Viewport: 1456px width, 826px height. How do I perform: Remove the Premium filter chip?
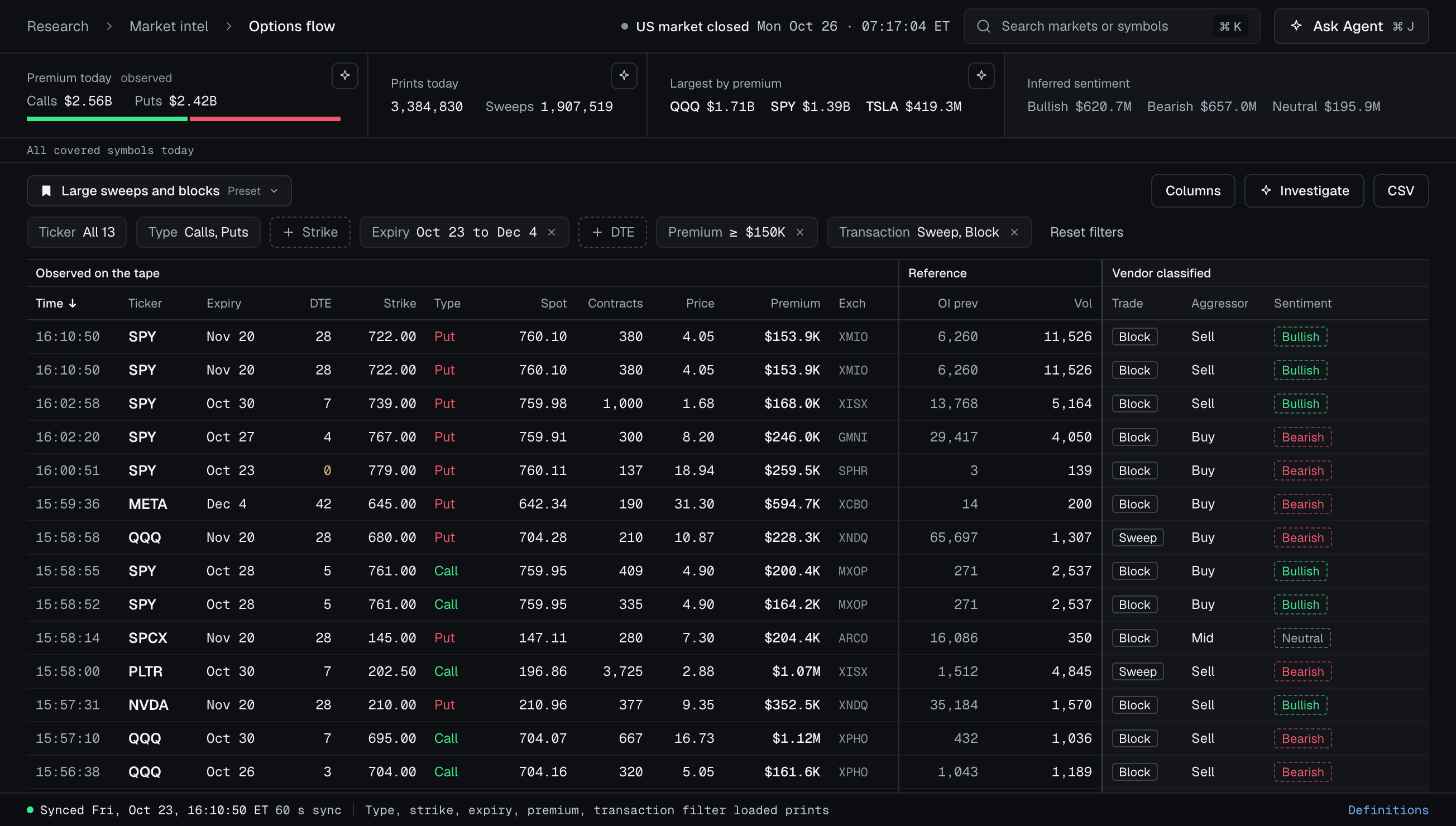click(800, 232)
